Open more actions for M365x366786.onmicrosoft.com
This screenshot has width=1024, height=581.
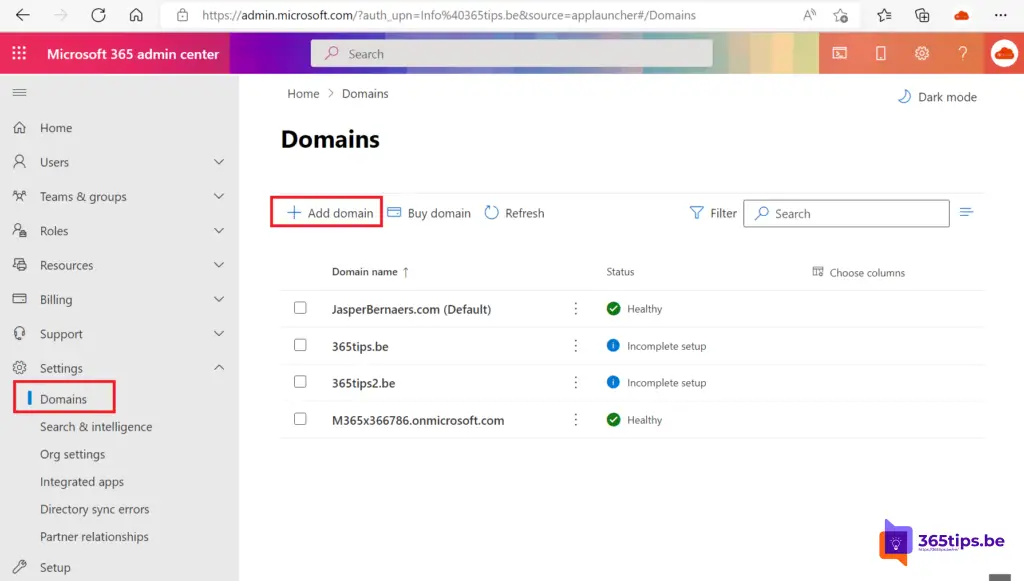575,420
